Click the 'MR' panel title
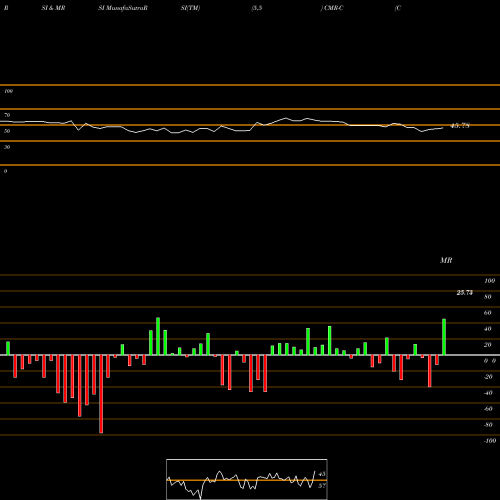 [446, 260]
